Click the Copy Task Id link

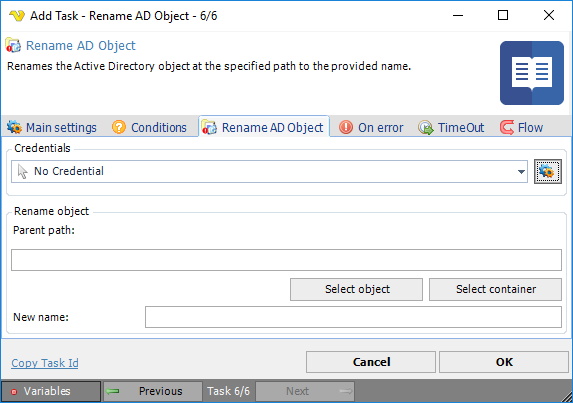[45, 363]
